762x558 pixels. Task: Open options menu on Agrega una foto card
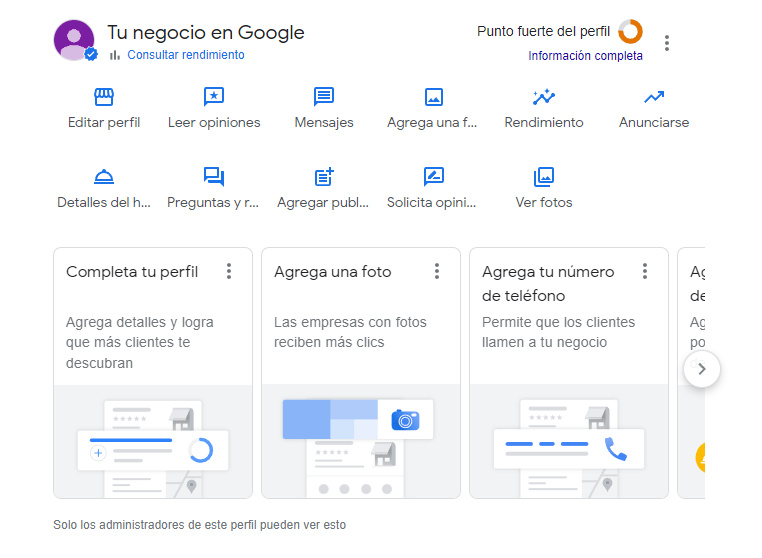[437, 271]
